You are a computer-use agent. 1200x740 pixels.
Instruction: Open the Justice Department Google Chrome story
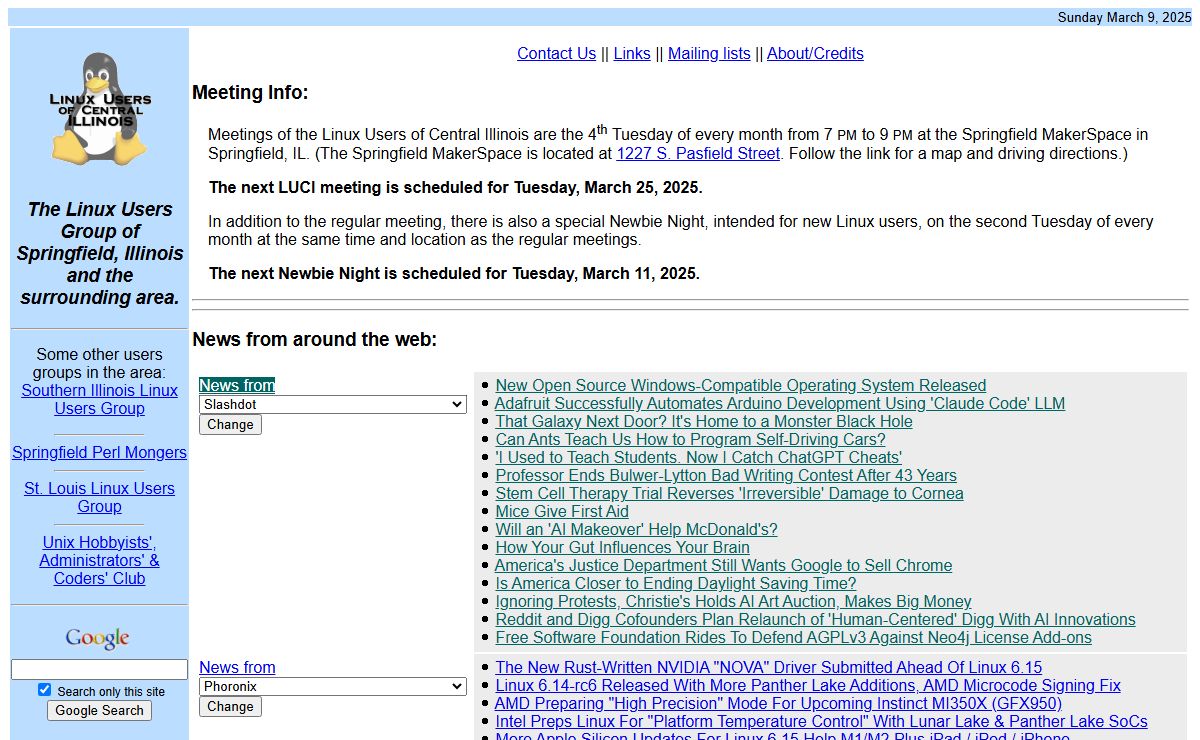click(x=723, y=566)
